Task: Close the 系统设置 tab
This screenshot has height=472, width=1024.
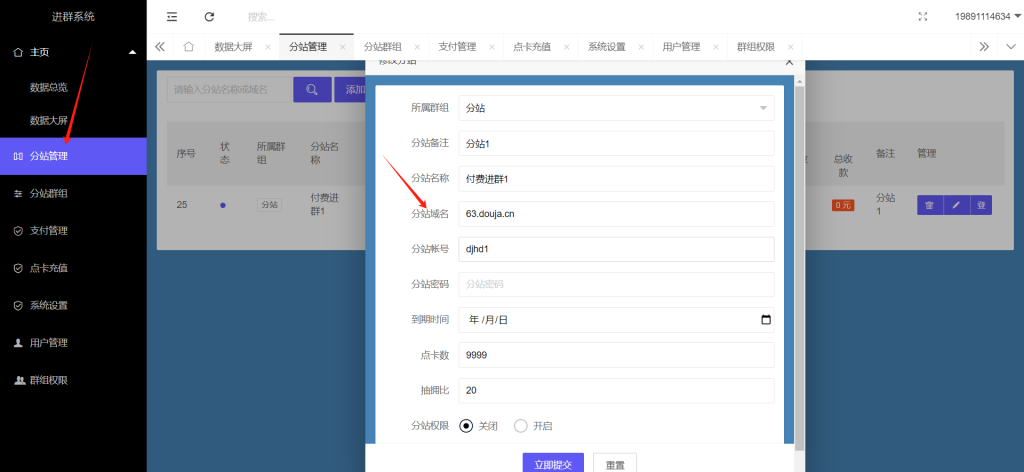Action: [641, 47]
